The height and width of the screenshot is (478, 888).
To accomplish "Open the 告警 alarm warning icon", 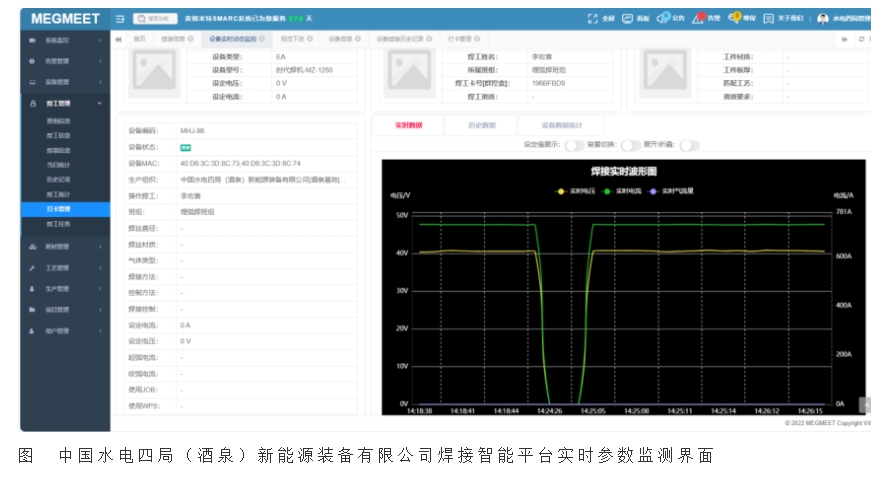I will tap(699, 18).
